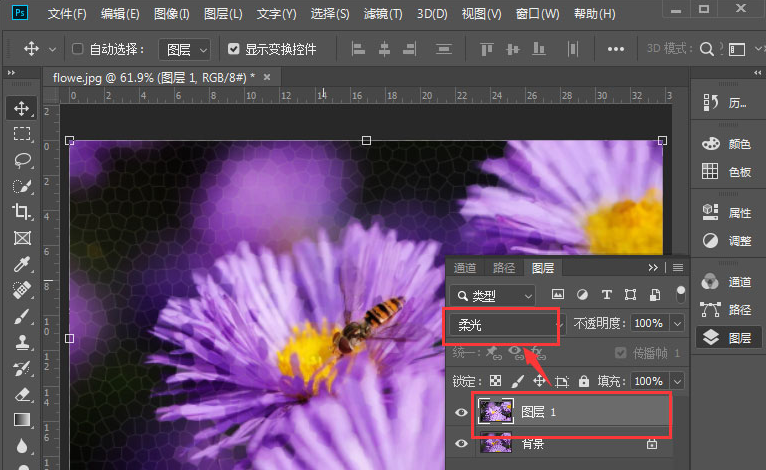The image size is (766, 470).
Task: Switch to the 通道 tab in layers panel
Action: pyautogui.click(x=465, y=268)
